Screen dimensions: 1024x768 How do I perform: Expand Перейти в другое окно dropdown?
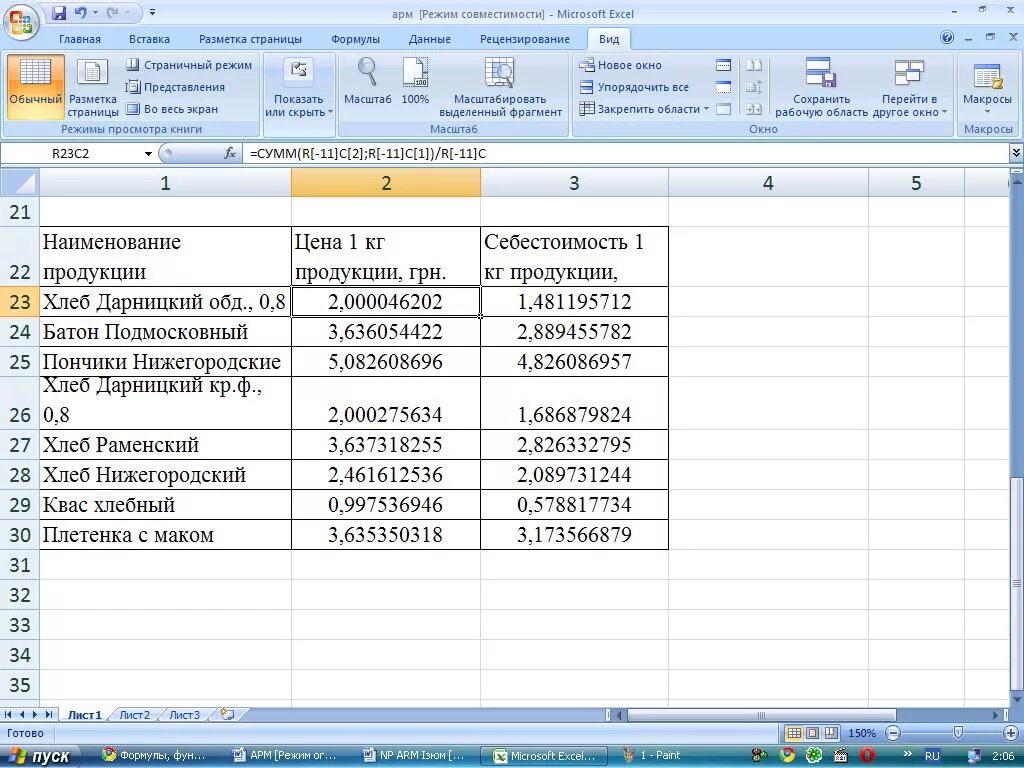click(x=910, y=88)
